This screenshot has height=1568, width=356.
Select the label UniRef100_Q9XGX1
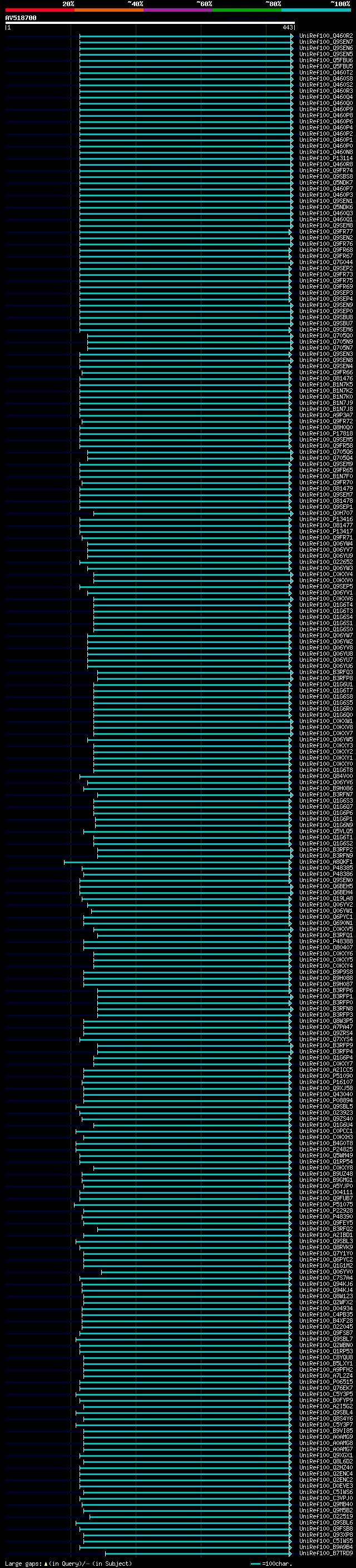click(x=325, y=1455)
